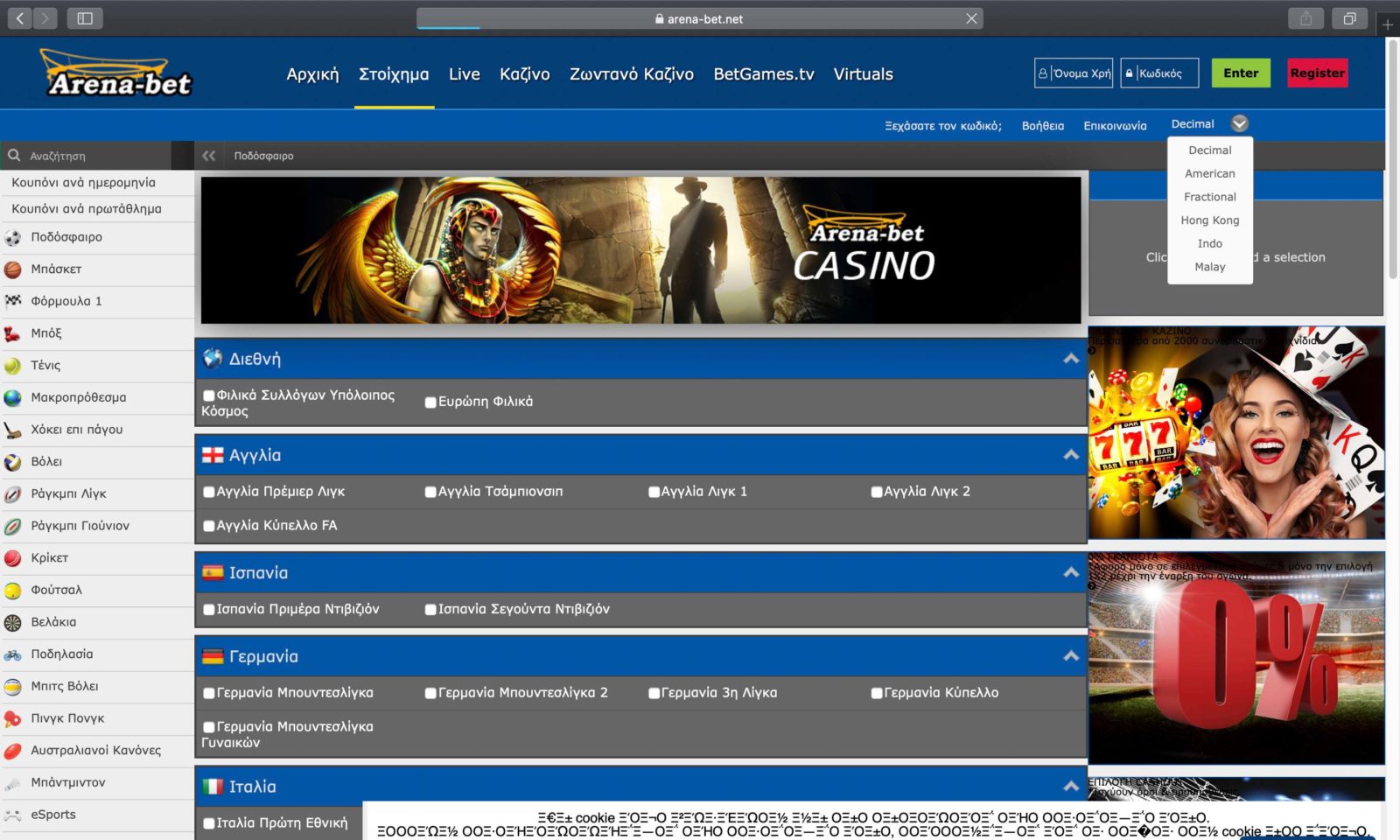Focus the username input field
This screenshot has width=1400, height=840.
click(1074, 73)
